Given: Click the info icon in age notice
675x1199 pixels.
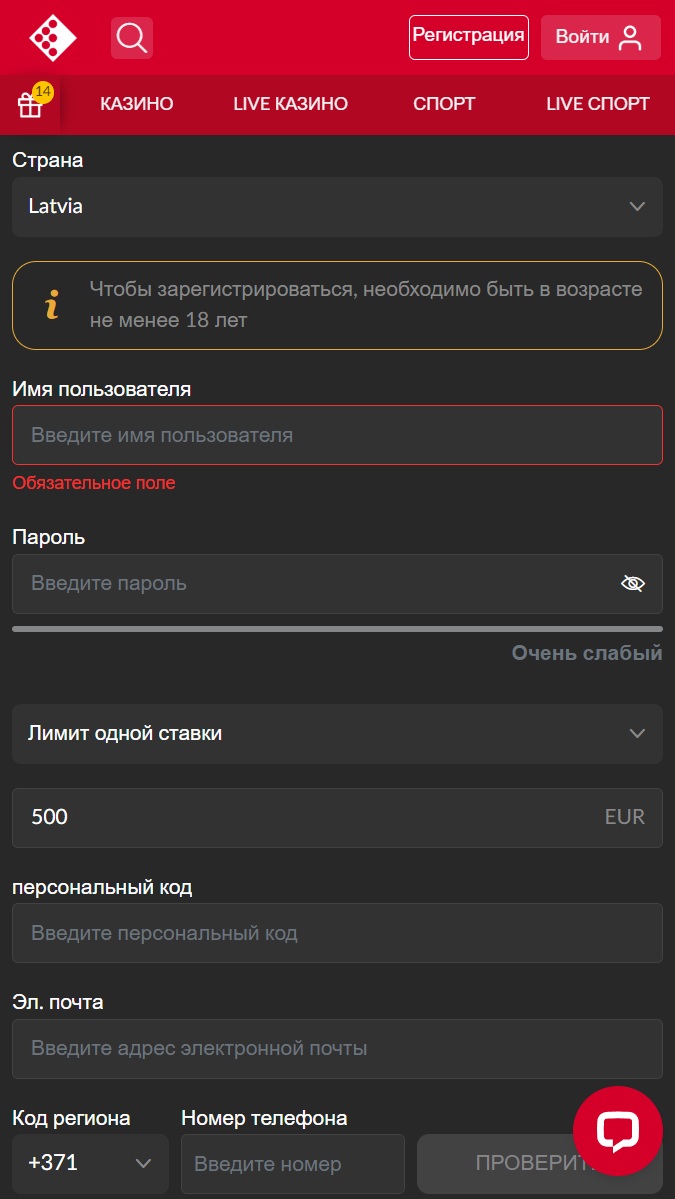Looking at the screenshot, I should click(52, 305).
